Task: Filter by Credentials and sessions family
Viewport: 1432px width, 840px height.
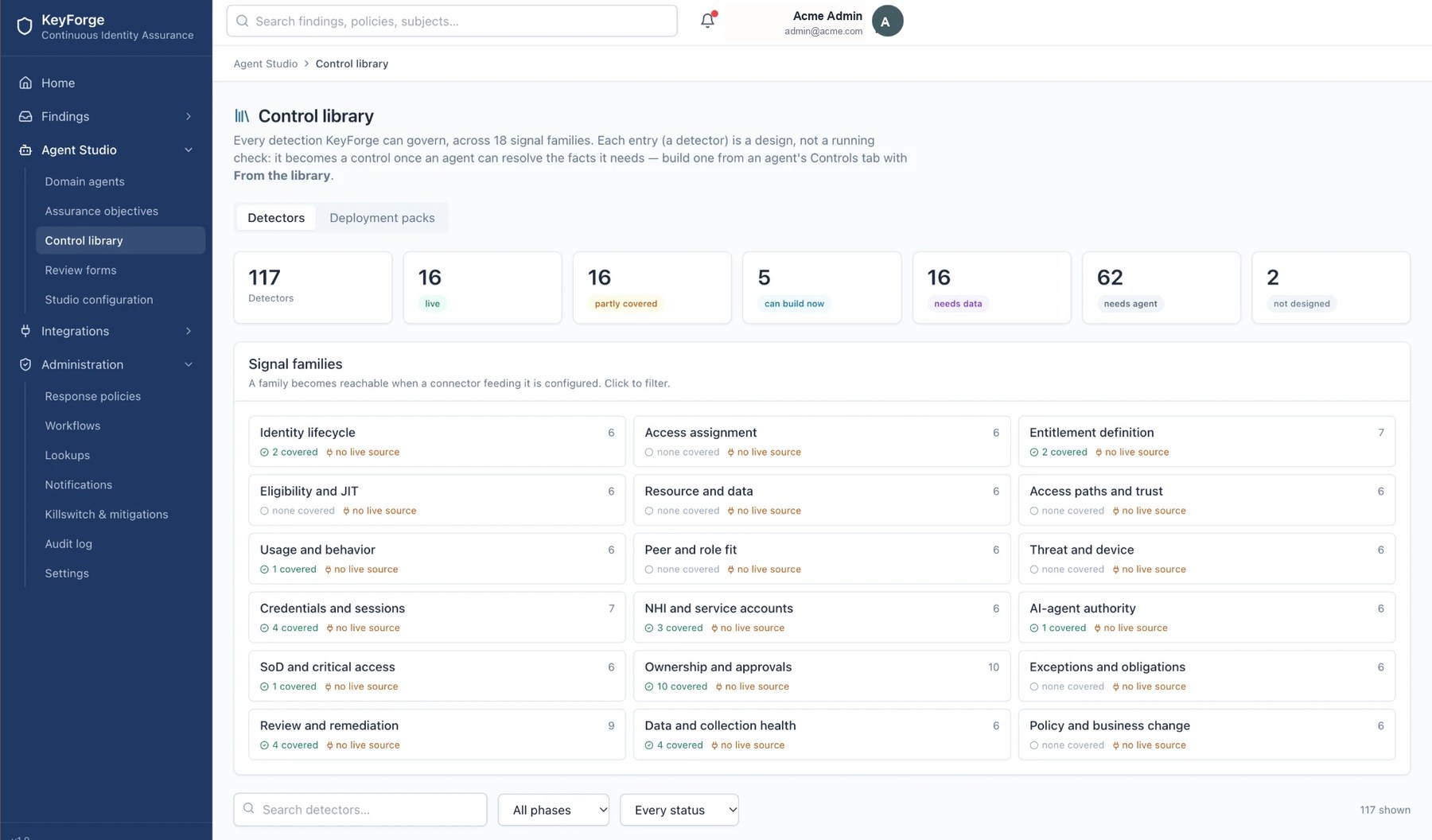Action: tap(437, 617)
